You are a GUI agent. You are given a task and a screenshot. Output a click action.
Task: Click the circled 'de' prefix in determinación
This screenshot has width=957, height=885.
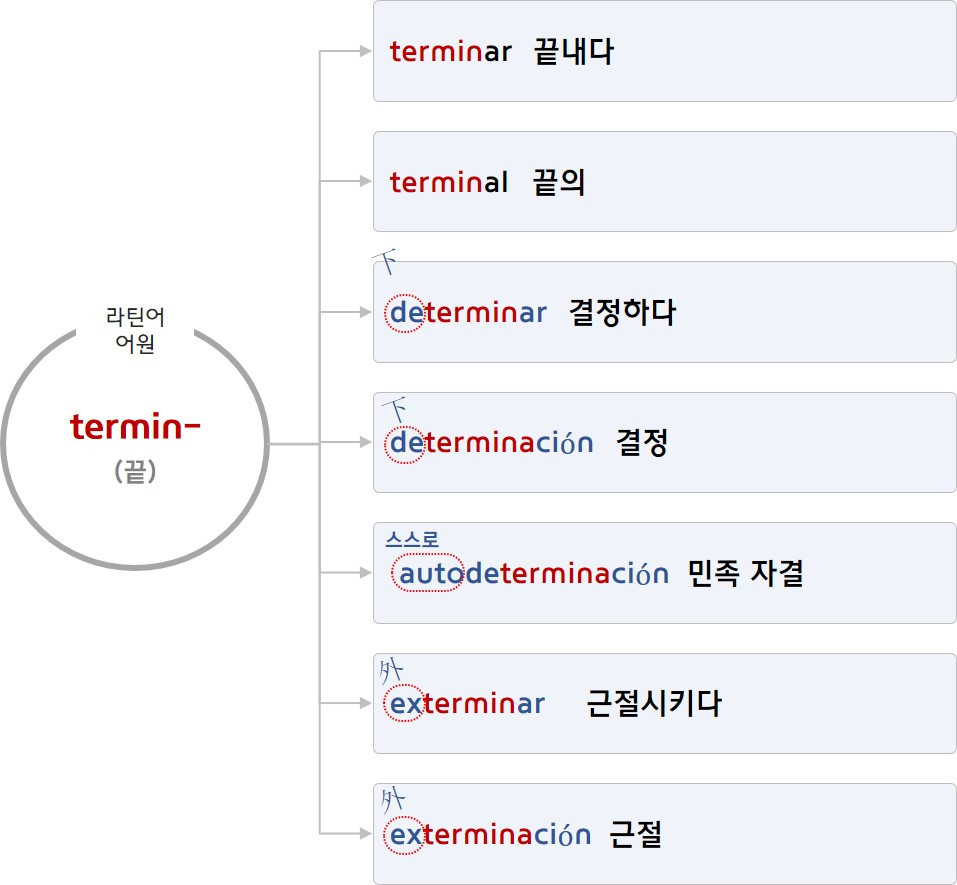click(x=403, y=444)
